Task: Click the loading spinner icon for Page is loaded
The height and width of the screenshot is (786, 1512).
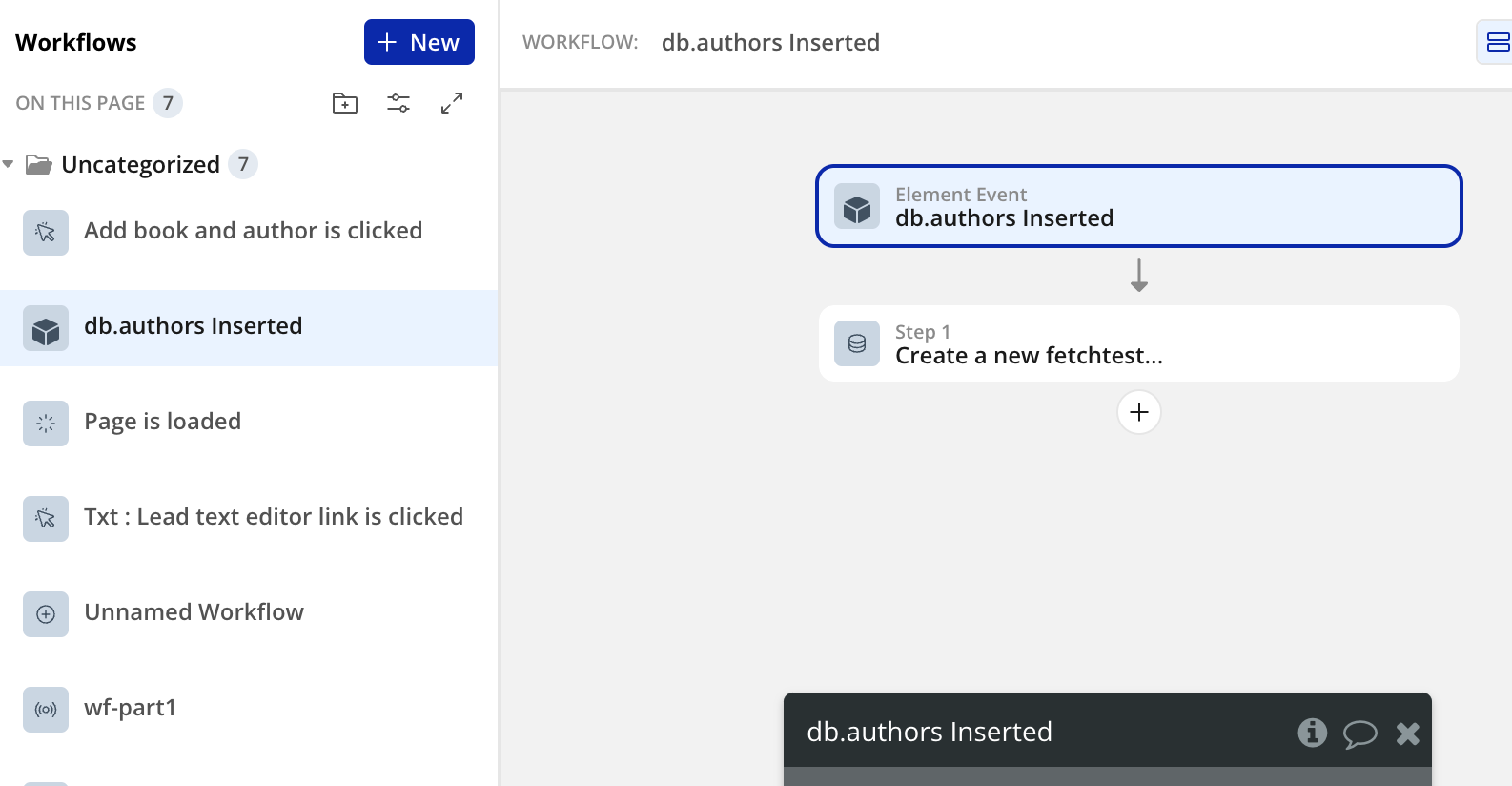Action: coord(46,424)
